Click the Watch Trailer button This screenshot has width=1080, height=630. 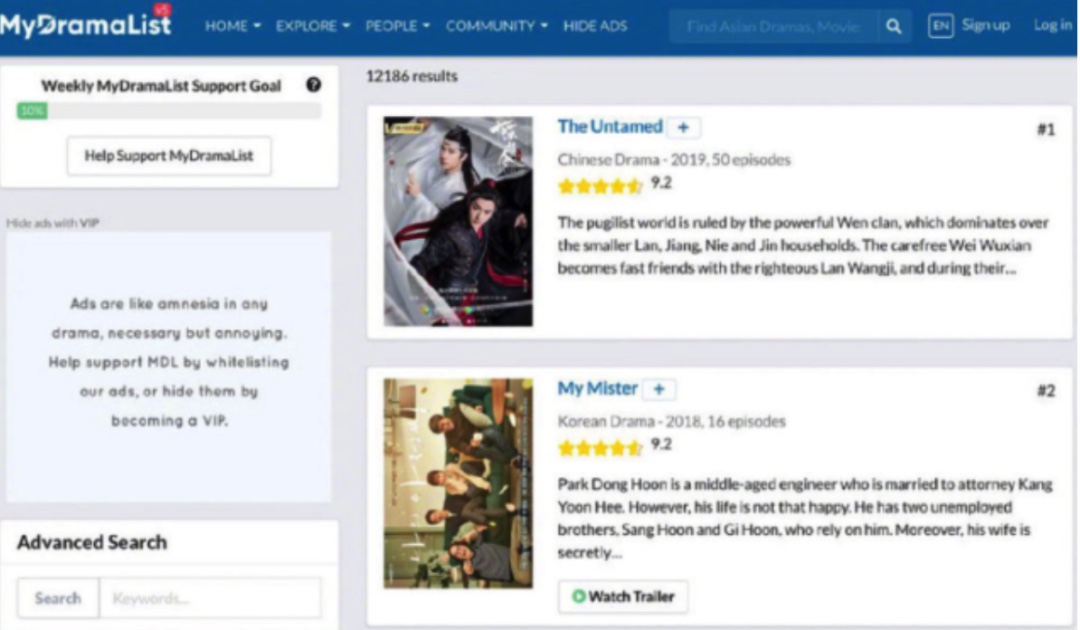pos(623,597)
